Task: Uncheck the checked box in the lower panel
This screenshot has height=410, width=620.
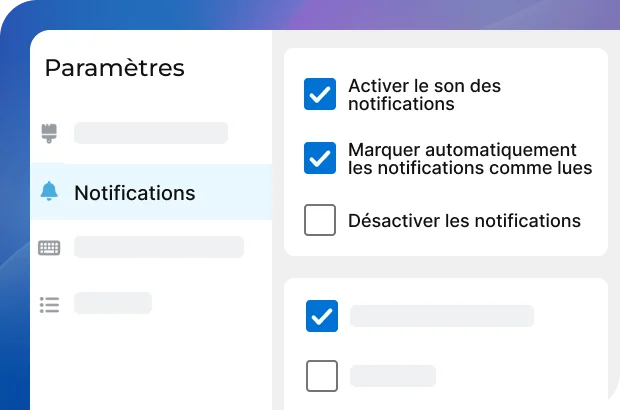Action: click(x=322, y=316)
